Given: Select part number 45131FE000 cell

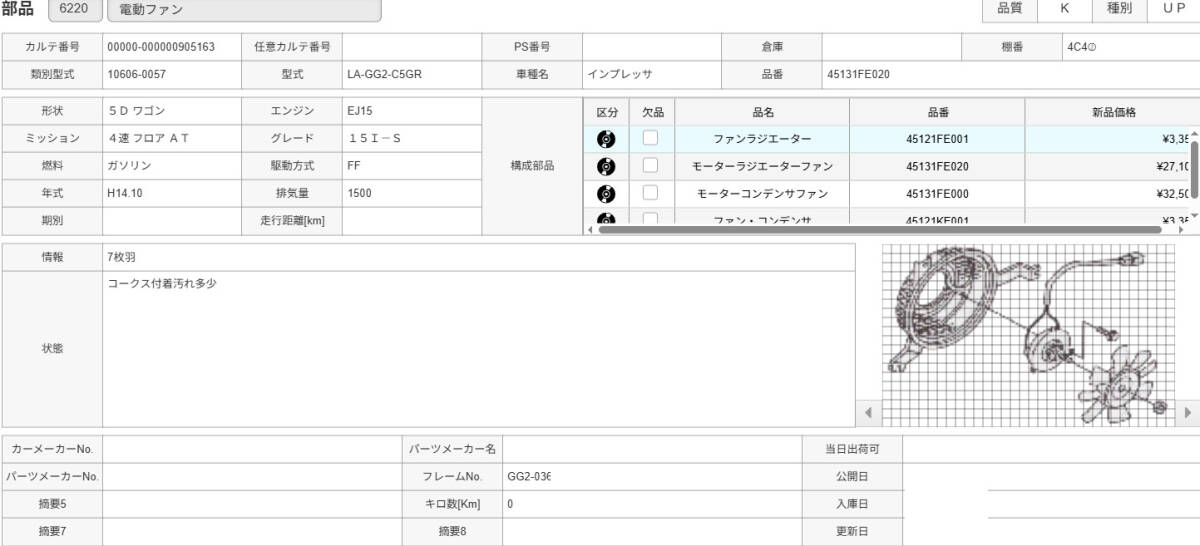Looking at the screenshot, I should tap(937, 193).
